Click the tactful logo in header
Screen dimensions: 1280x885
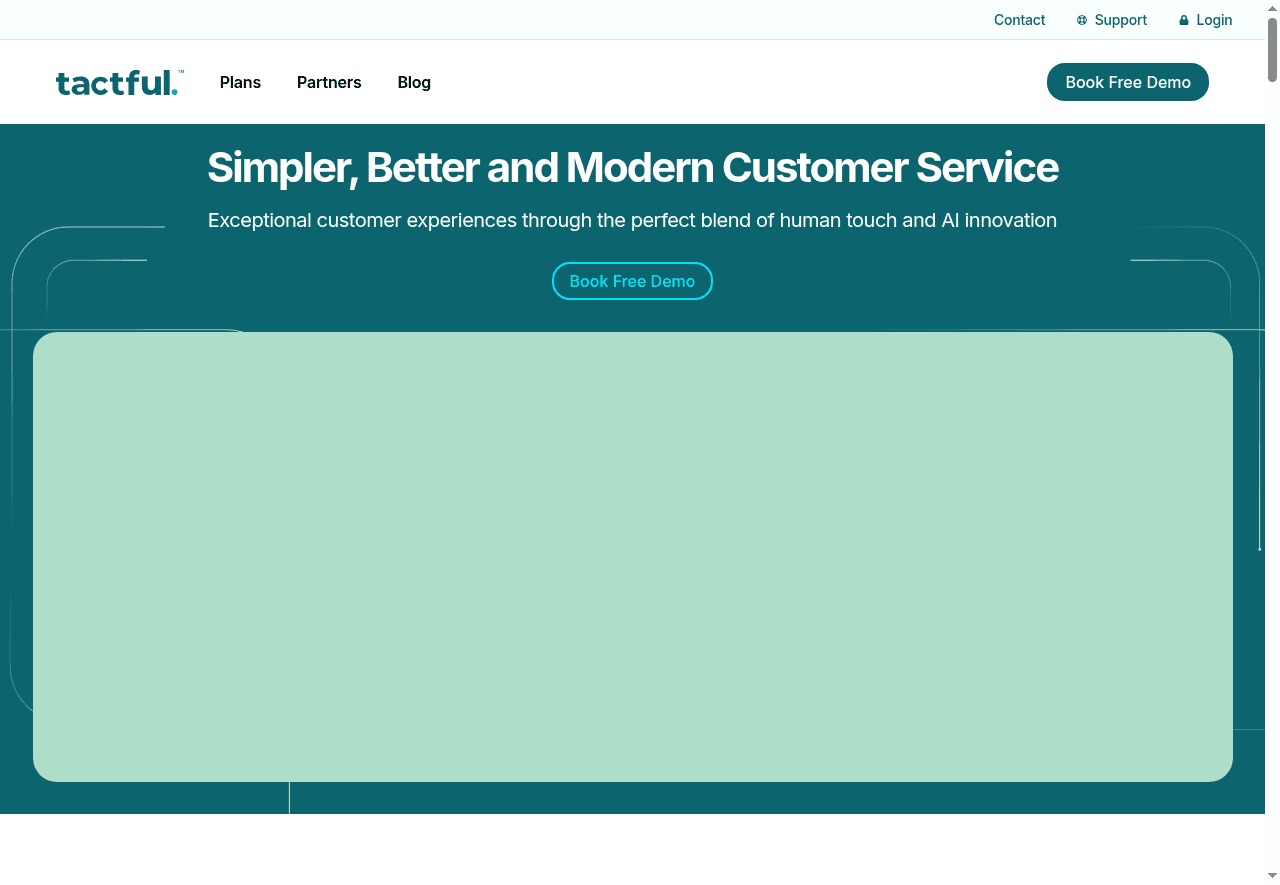[x=115, y=83]
